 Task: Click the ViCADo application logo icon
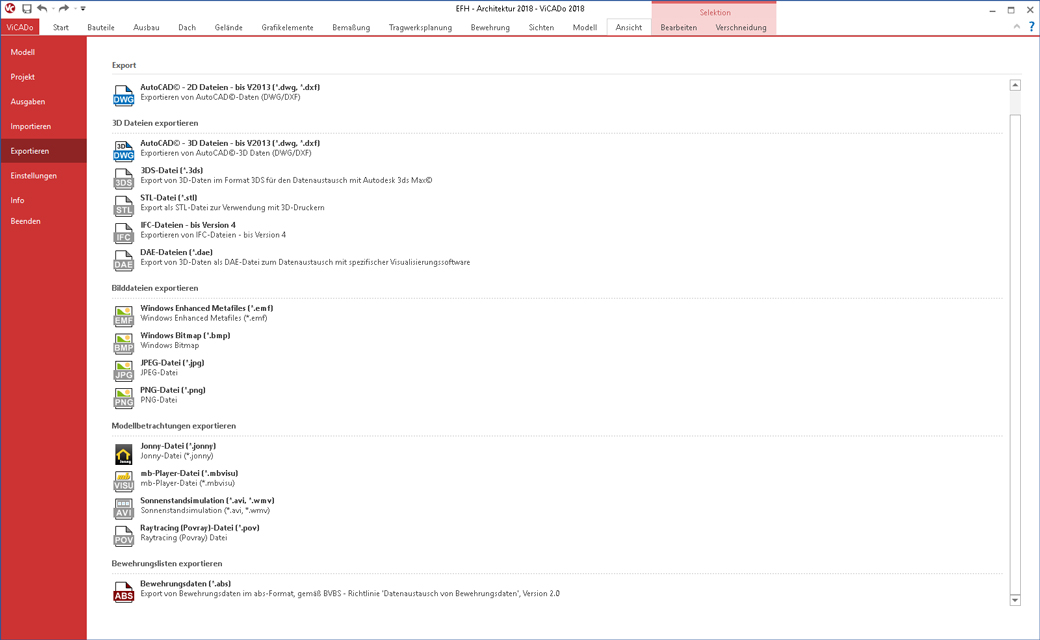(10, 9)
